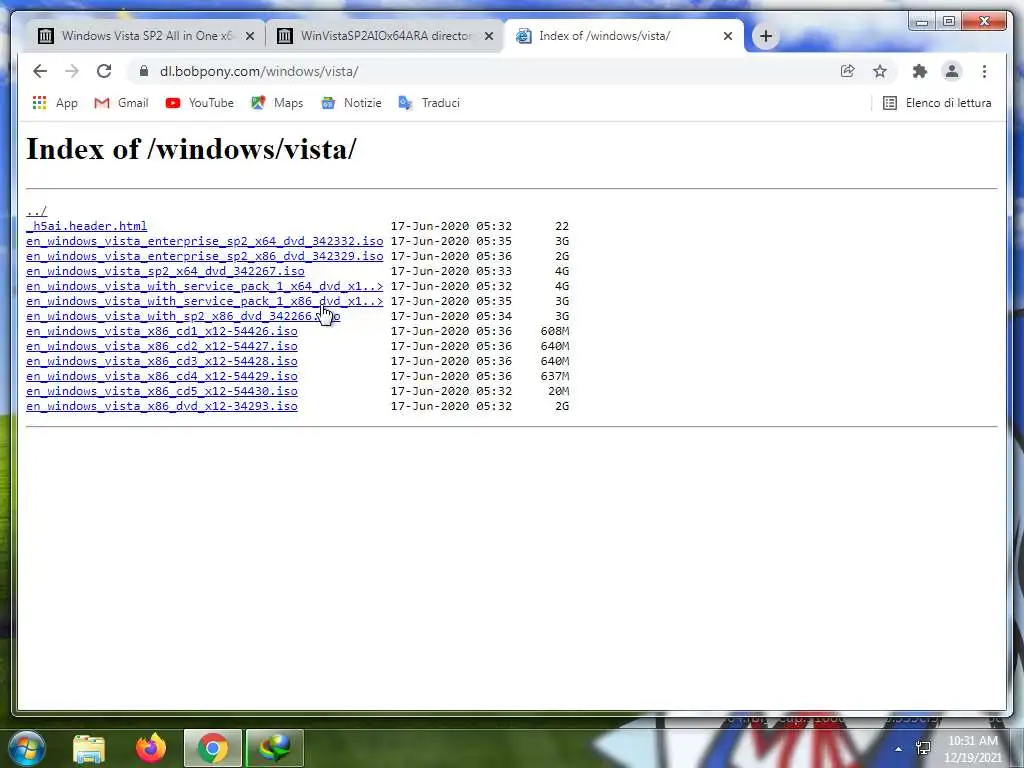Select the Index of /windows/vista/ tab
Screen dimensions: 1024x768
click(x=624, y=36)
